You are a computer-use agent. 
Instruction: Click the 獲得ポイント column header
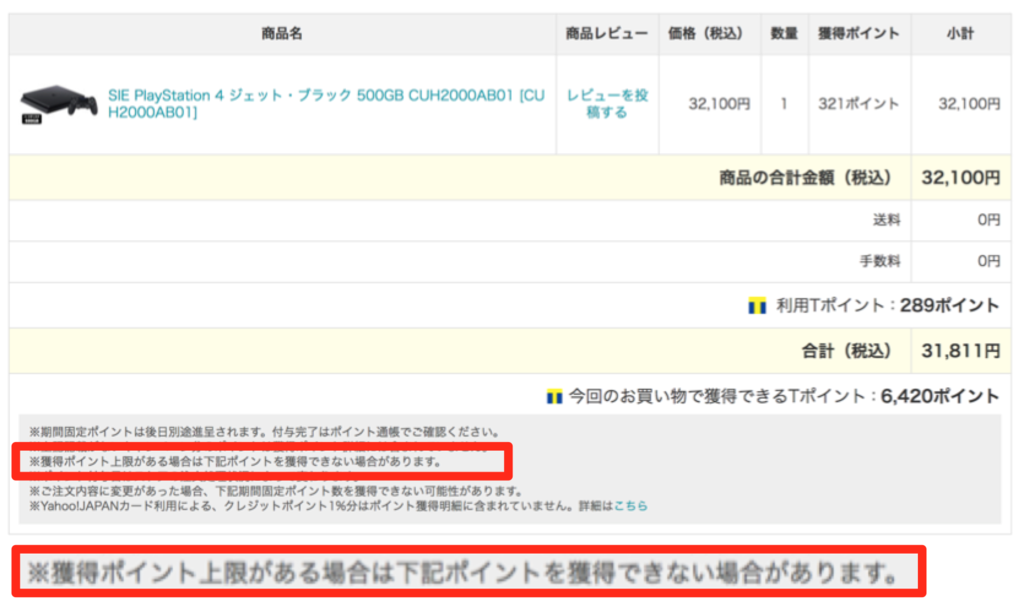pos(859,34)
